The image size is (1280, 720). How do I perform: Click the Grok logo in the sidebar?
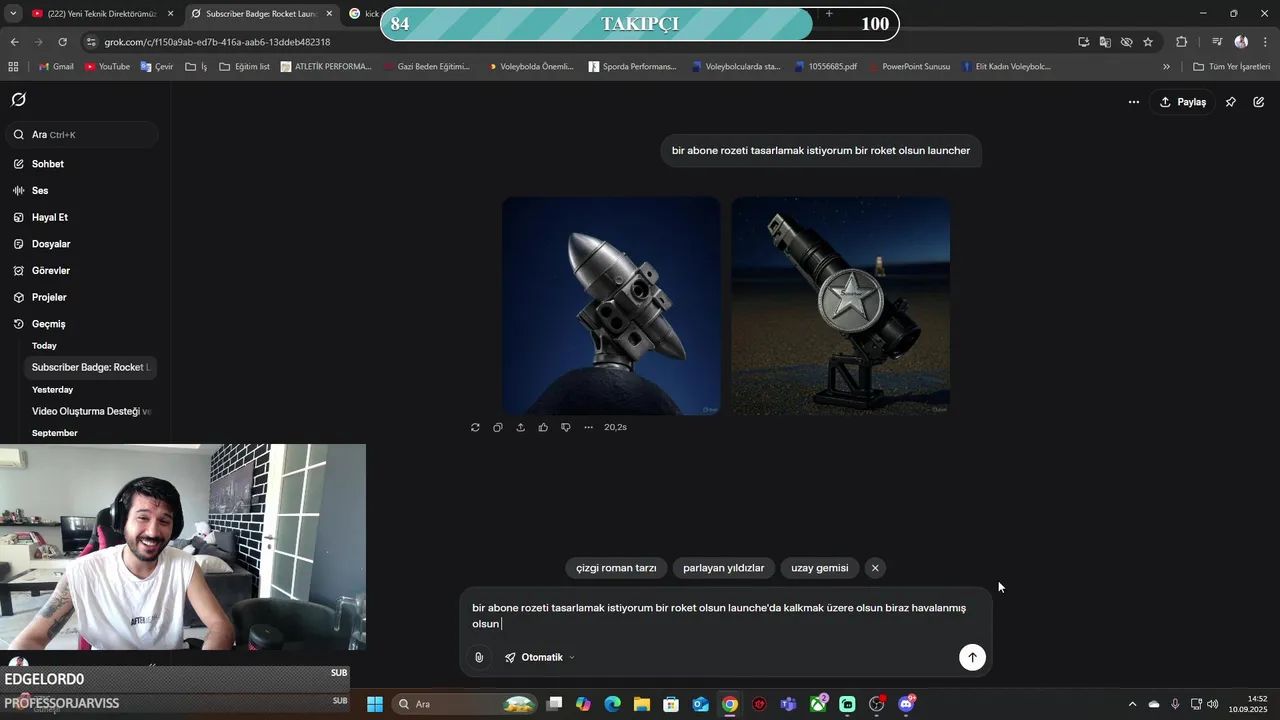pos(19,100)
